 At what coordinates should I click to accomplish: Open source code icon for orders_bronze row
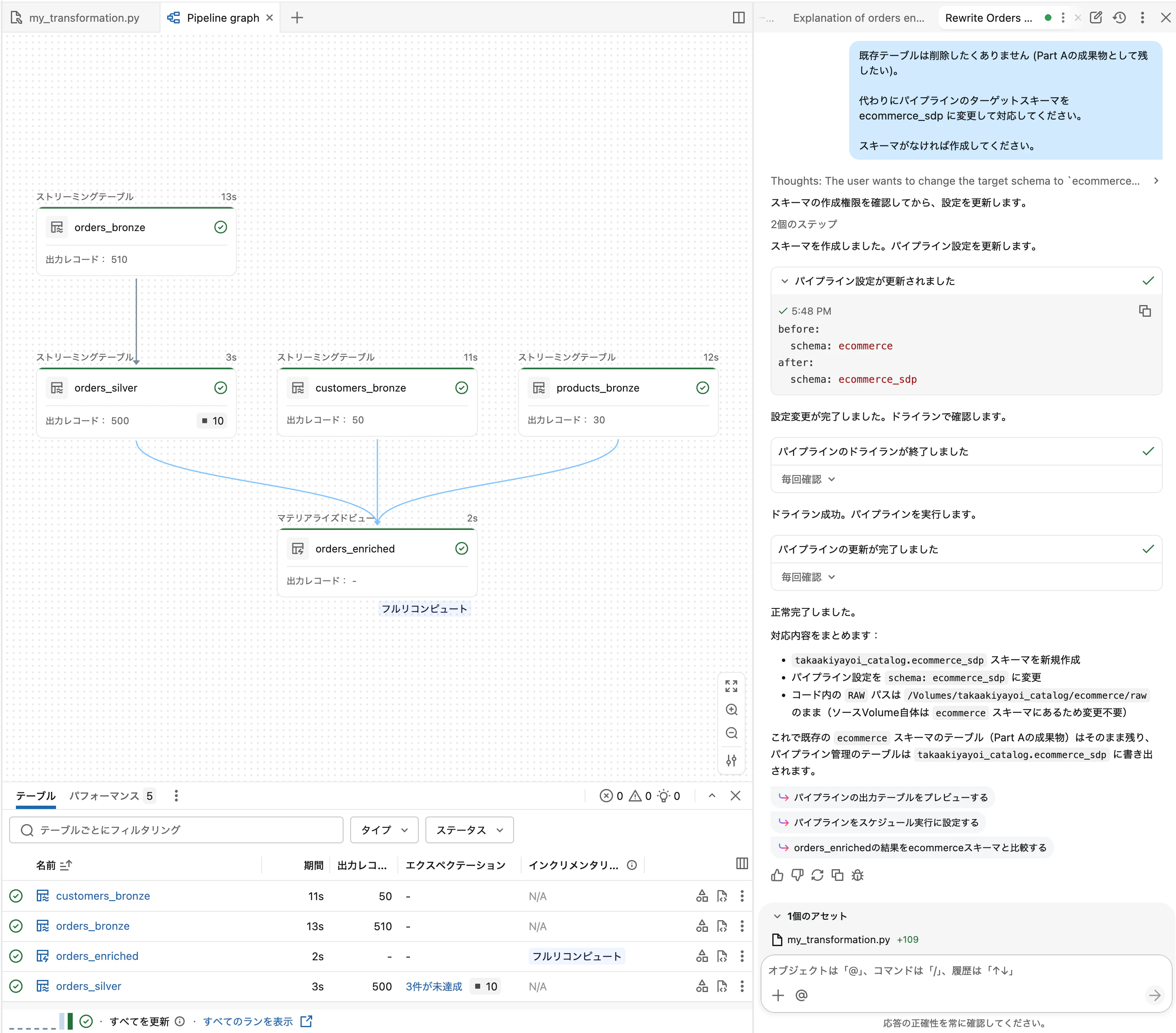(722, 926)
